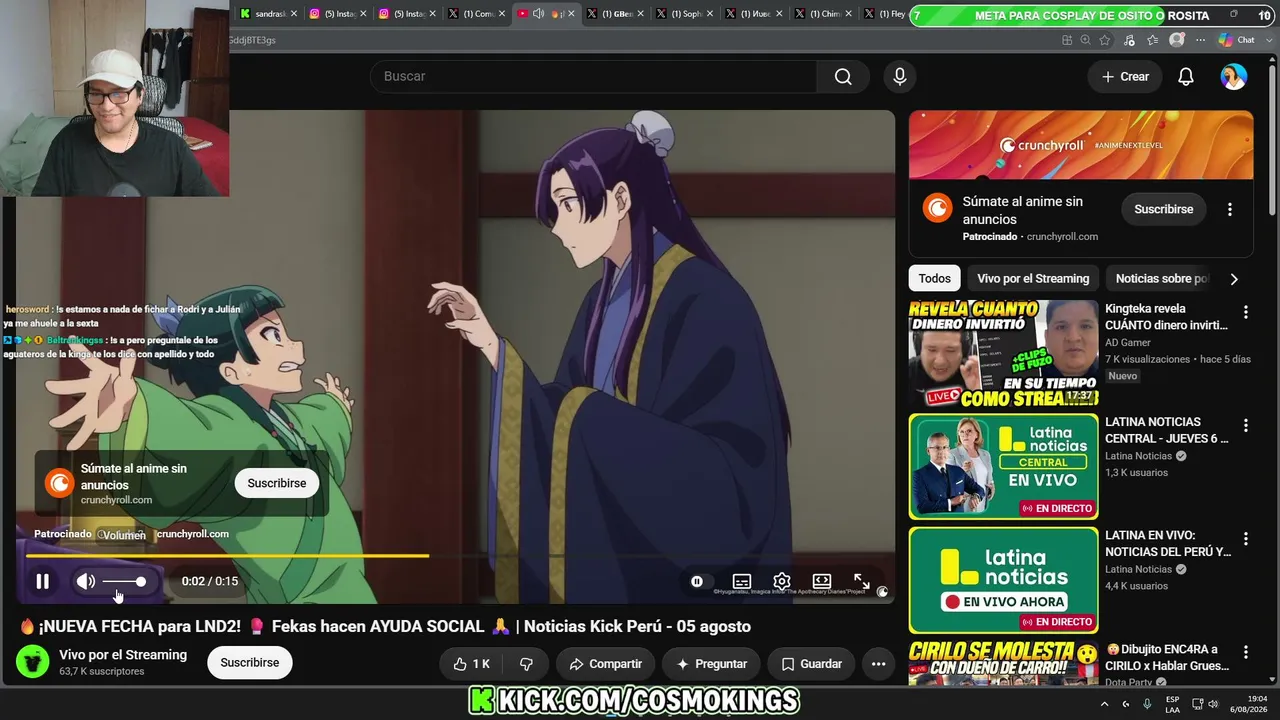Screen dimensions: 1280x720
Task: Open options for the LATINA EN VIVO video
Action: tap(1246, 538)
